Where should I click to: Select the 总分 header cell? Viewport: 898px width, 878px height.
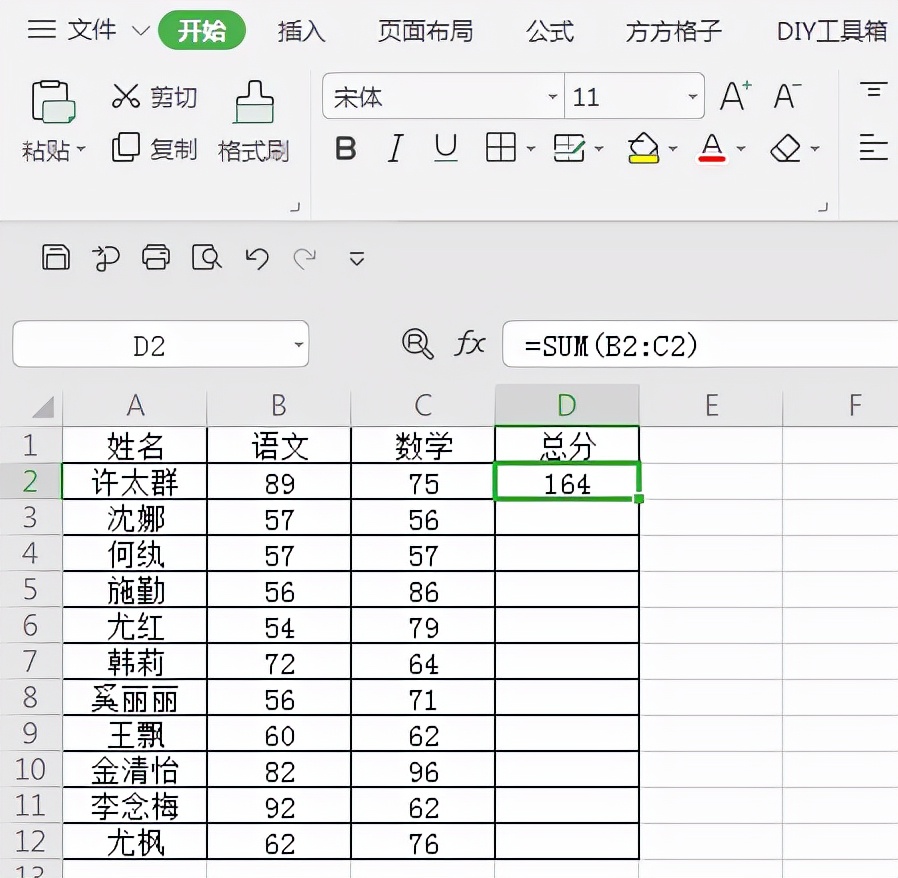[567, 445]
